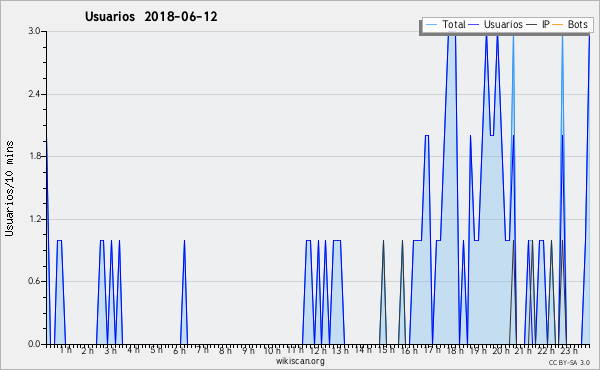Click the light blue Total legend line
600x370 pixels.
click(431, 25)
